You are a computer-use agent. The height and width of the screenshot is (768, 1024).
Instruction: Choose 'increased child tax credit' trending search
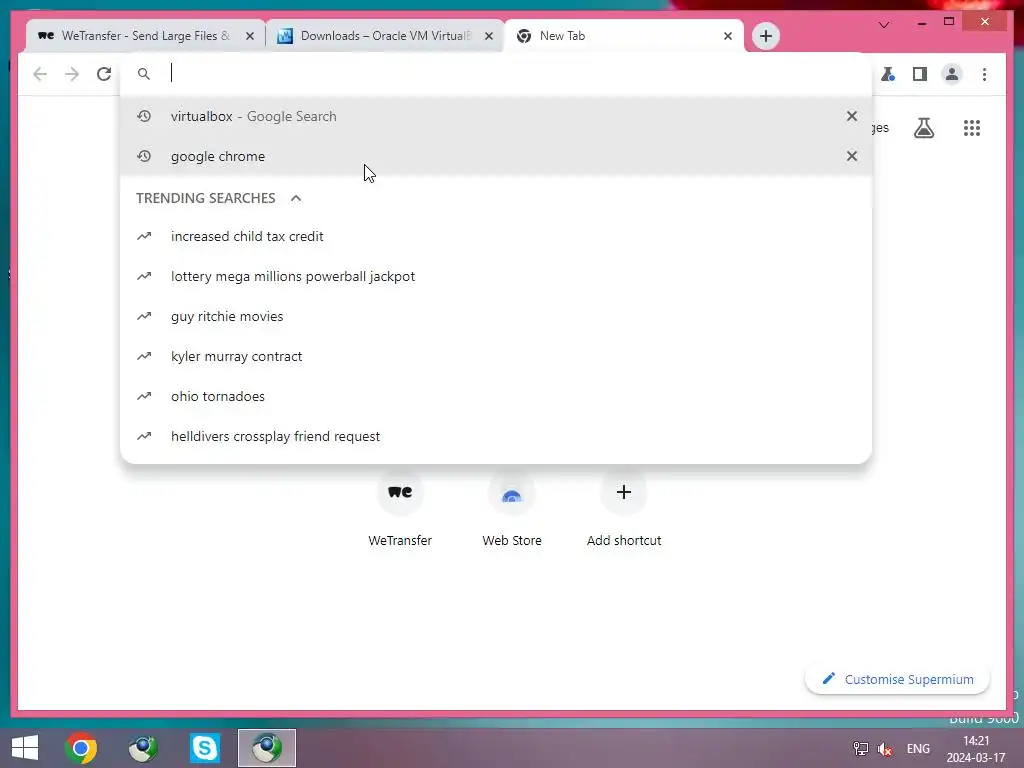point(496,236)
